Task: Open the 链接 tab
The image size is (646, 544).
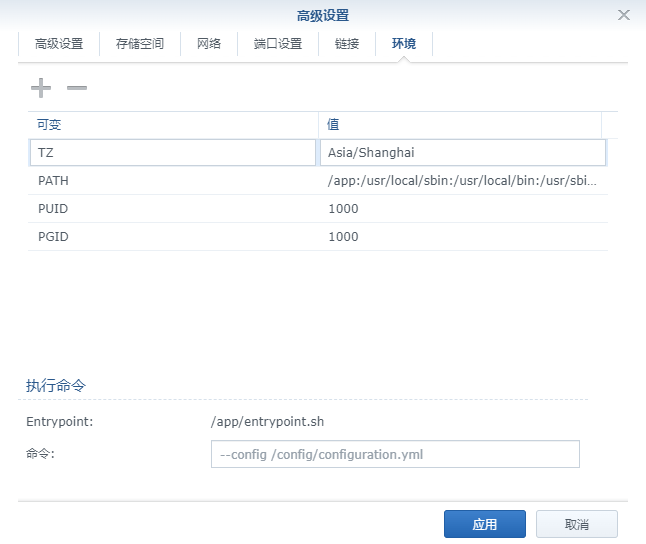Action: coord(347,44)
